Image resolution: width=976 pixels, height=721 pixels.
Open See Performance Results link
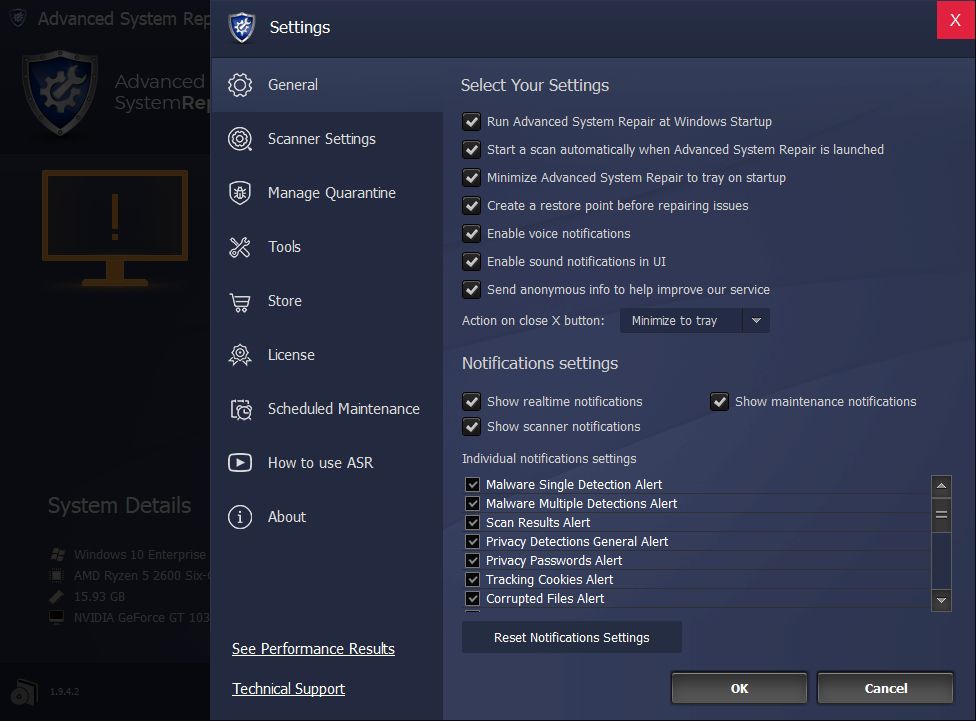pyautogui.click(x=313, y=649)
